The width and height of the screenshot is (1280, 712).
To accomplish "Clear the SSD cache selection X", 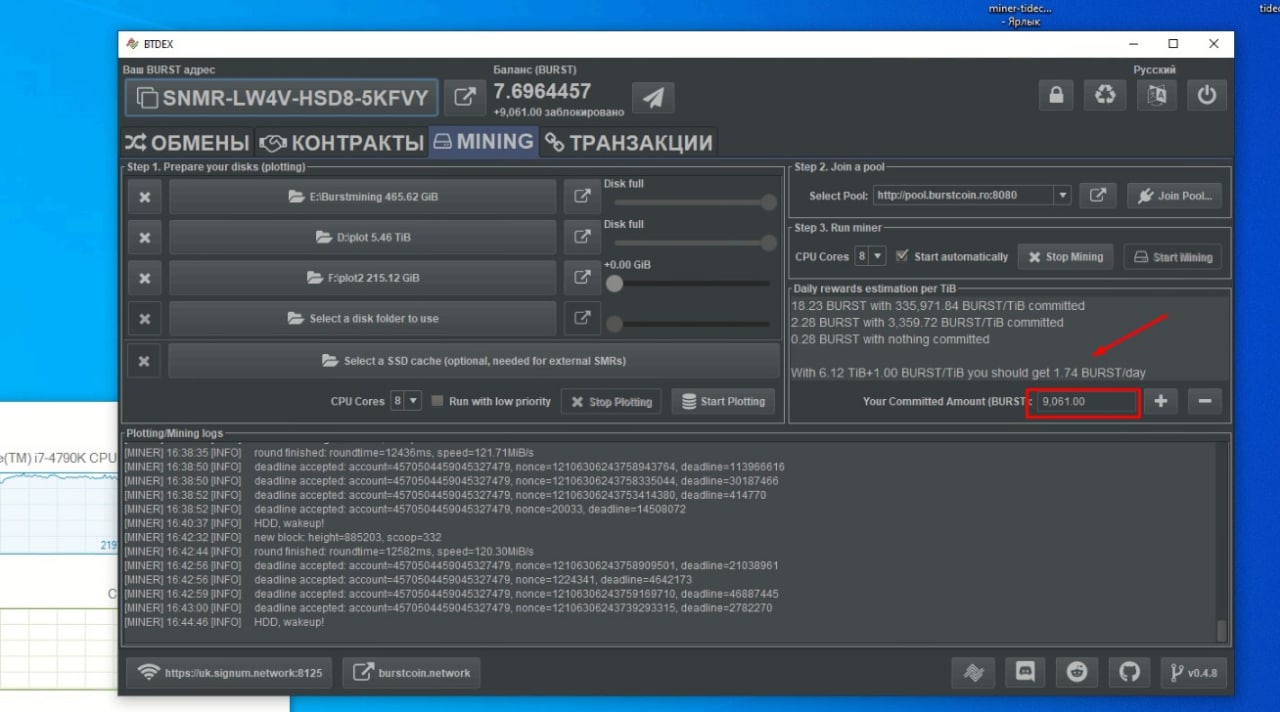I will 145,361.
